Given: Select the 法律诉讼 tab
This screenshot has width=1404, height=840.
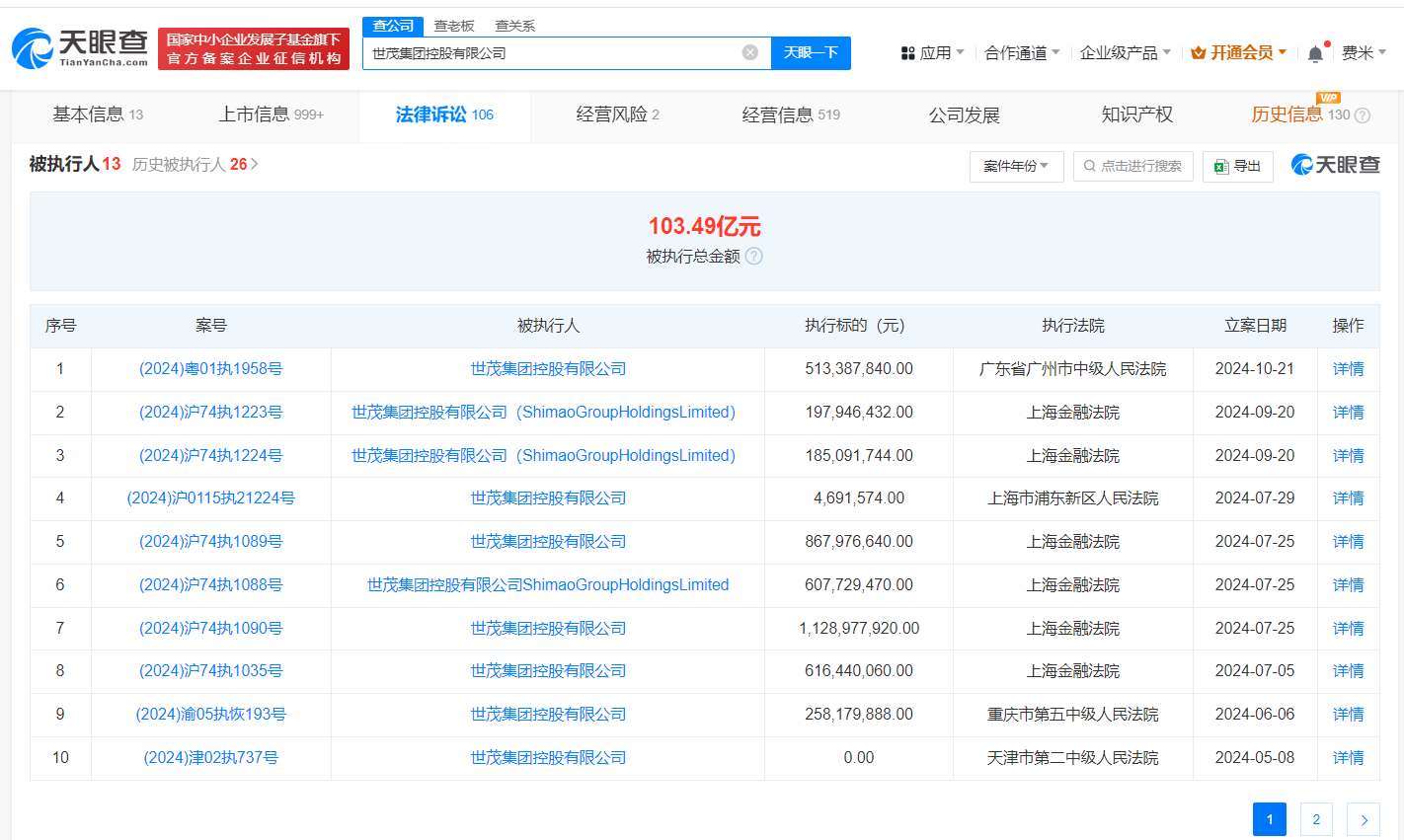Looking at the screenshot, I should coord(444,115).
